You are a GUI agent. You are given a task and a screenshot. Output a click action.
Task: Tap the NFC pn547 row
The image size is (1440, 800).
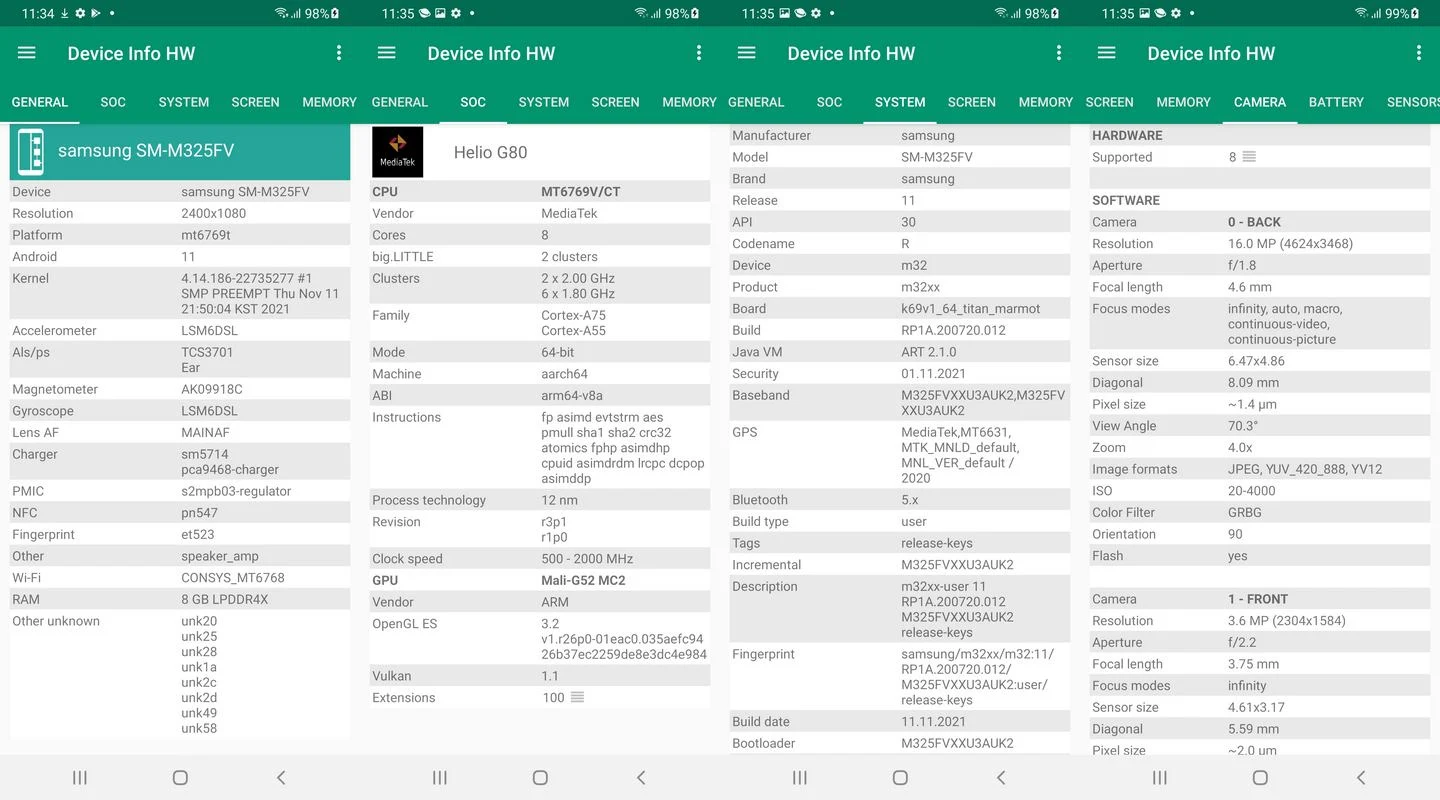[x=180, y=513]
